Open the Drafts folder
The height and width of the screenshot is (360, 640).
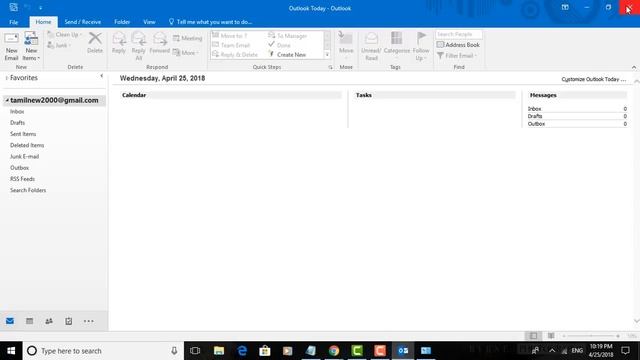point(18,123)
